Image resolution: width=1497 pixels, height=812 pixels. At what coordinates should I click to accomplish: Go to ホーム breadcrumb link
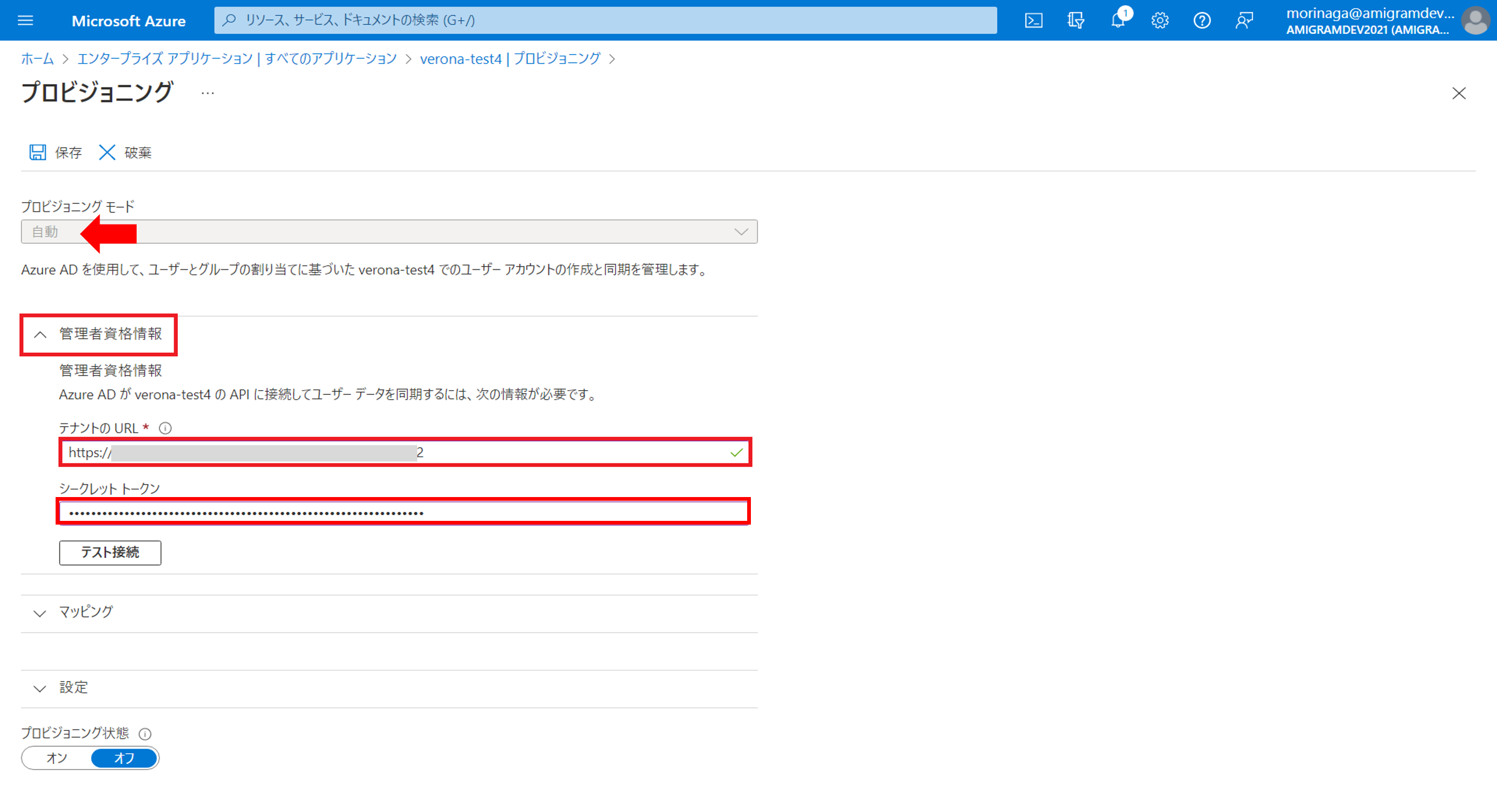[37, 59]
